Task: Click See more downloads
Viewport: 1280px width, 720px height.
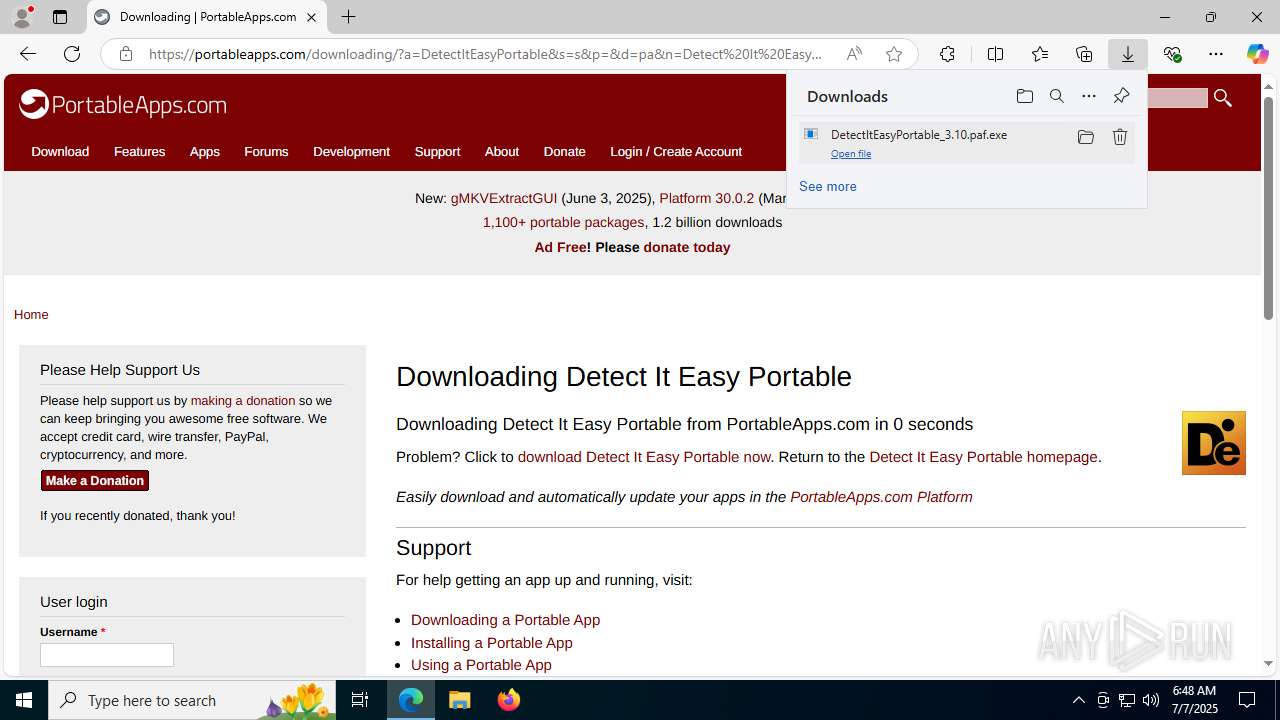Action: click(x=828, y=187)
